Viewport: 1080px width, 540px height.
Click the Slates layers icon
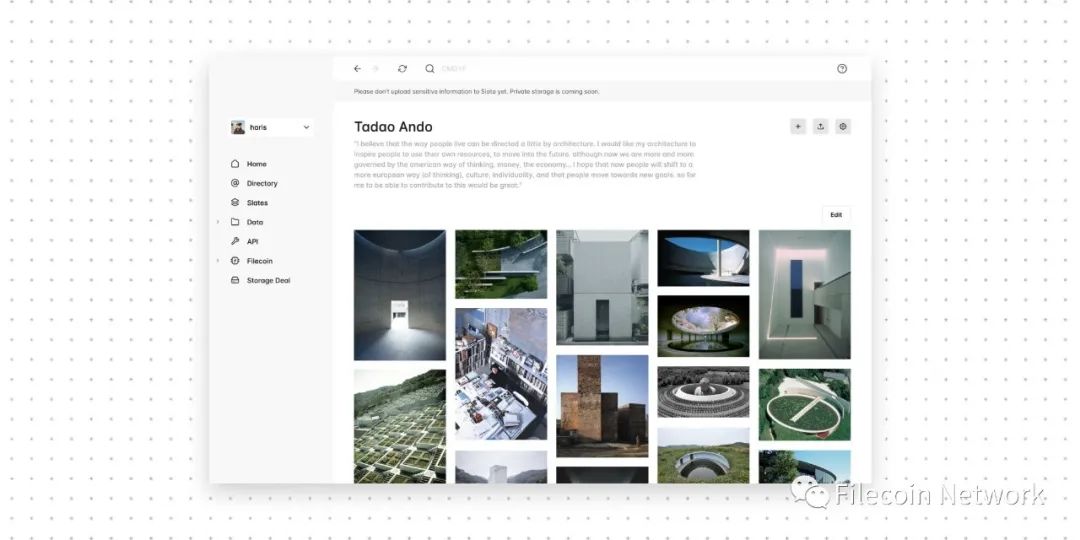(x=235, y=202)
